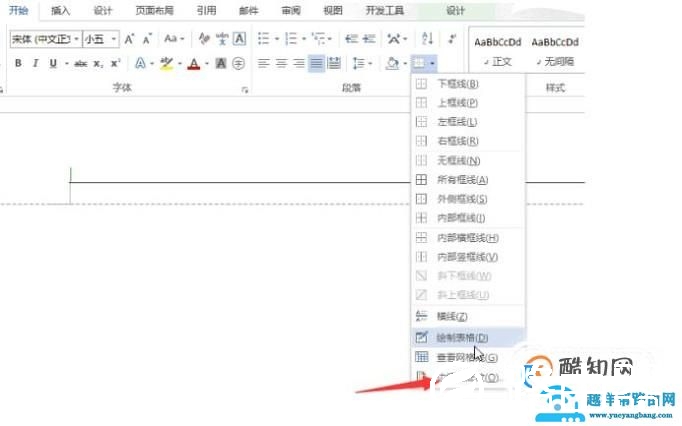Switch to the 页面布局 tab

click(x=154, y=10)
